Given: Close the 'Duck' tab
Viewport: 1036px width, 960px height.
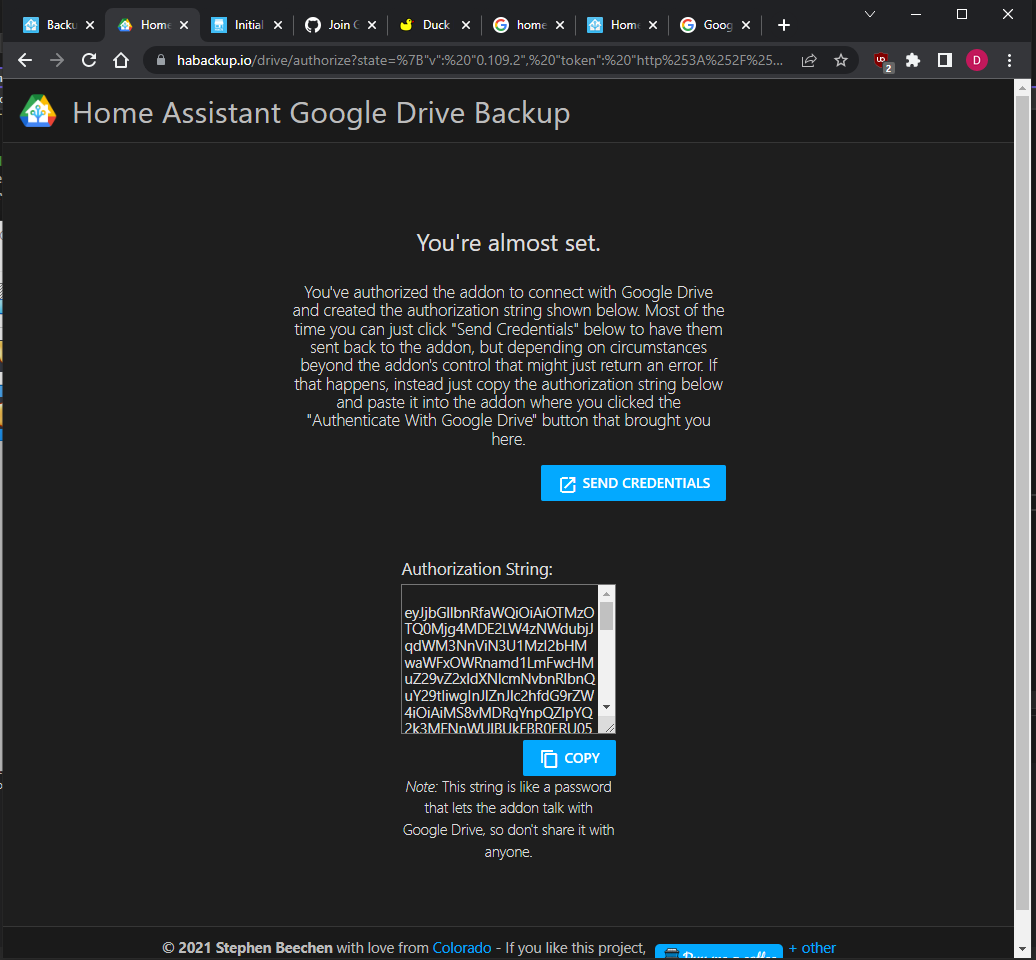Looking at the screenshot, I should point(466,25).
